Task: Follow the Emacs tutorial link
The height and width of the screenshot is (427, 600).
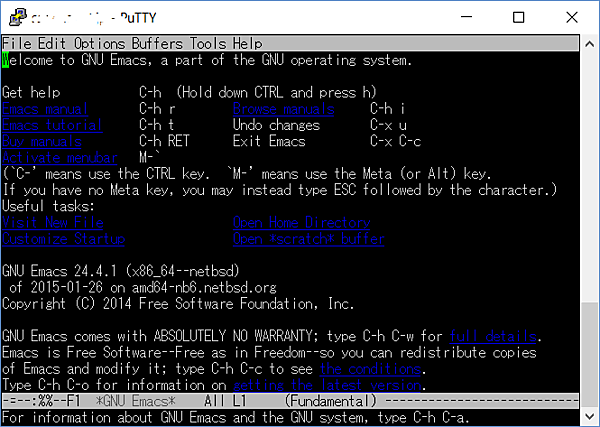Action: [52, 125]
